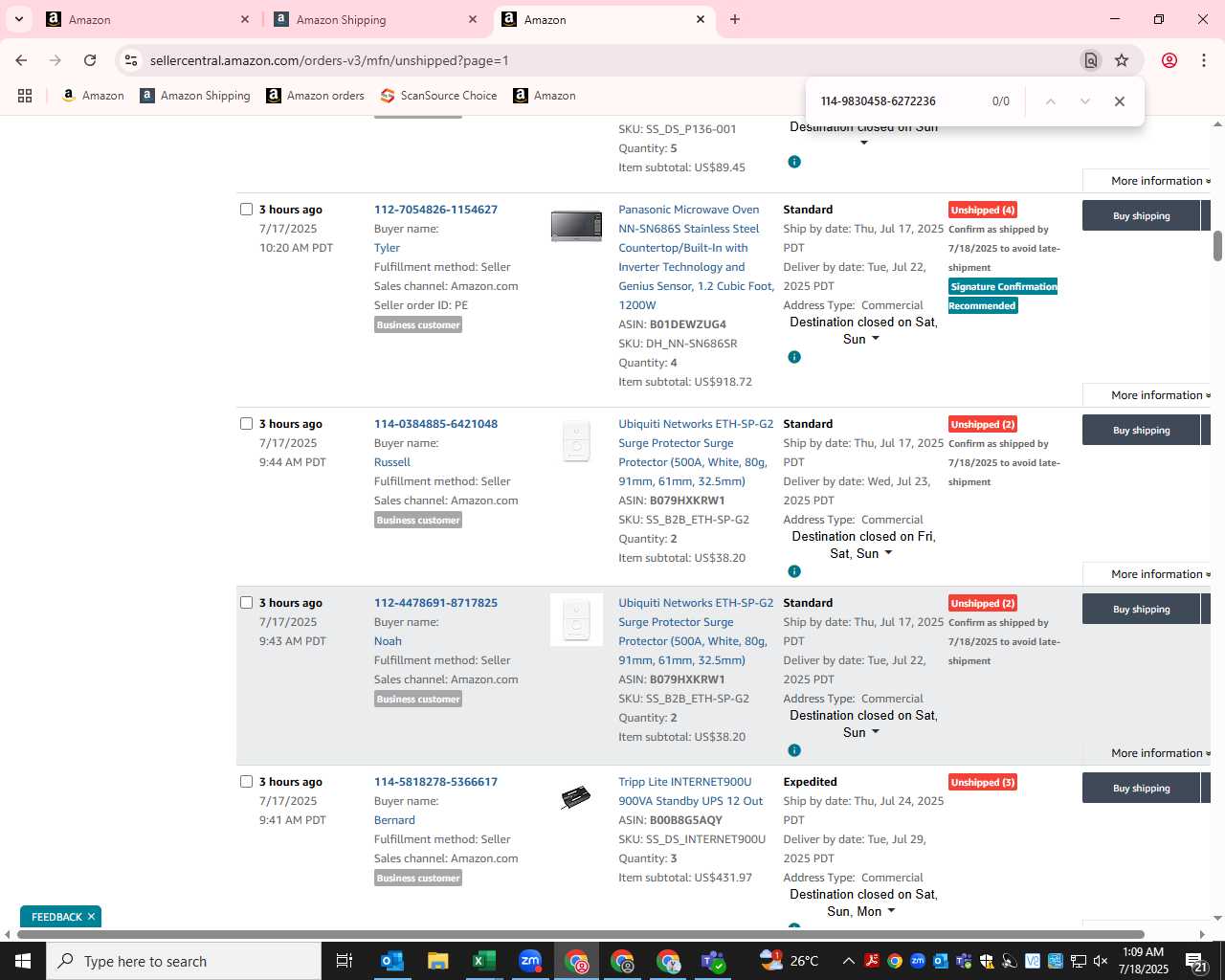
Task: Reload the Seller Central page
Action: (90, 60)
